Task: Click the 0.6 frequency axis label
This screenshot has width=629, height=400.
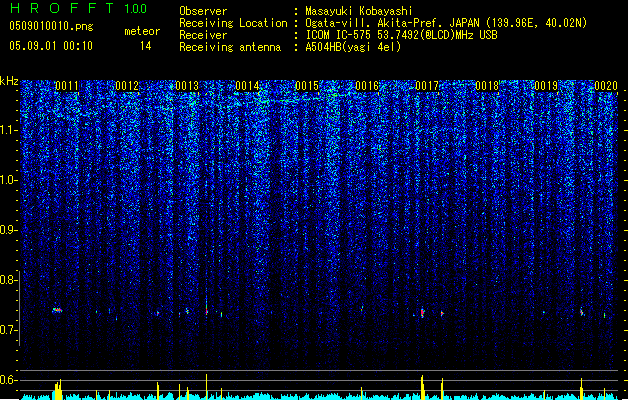Action: [x=8, y=380]
